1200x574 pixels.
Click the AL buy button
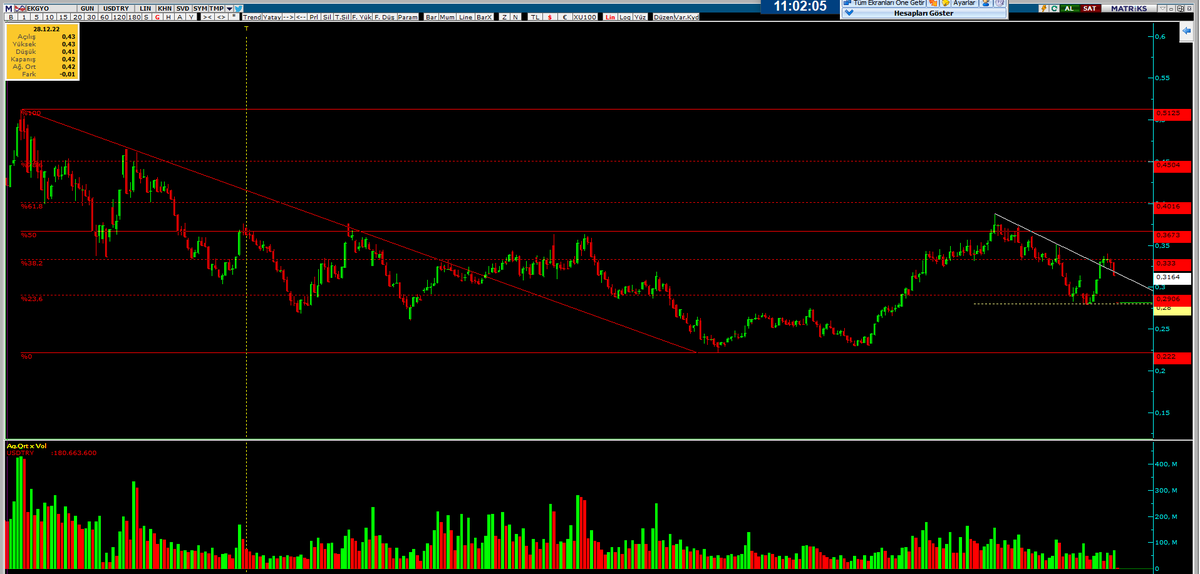click(x=1069, y=8)
